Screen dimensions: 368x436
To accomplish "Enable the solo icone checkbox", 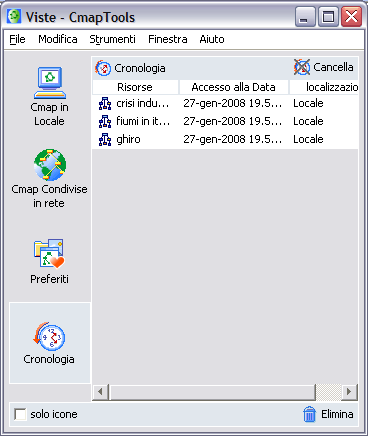I will [x=20, y=414].
